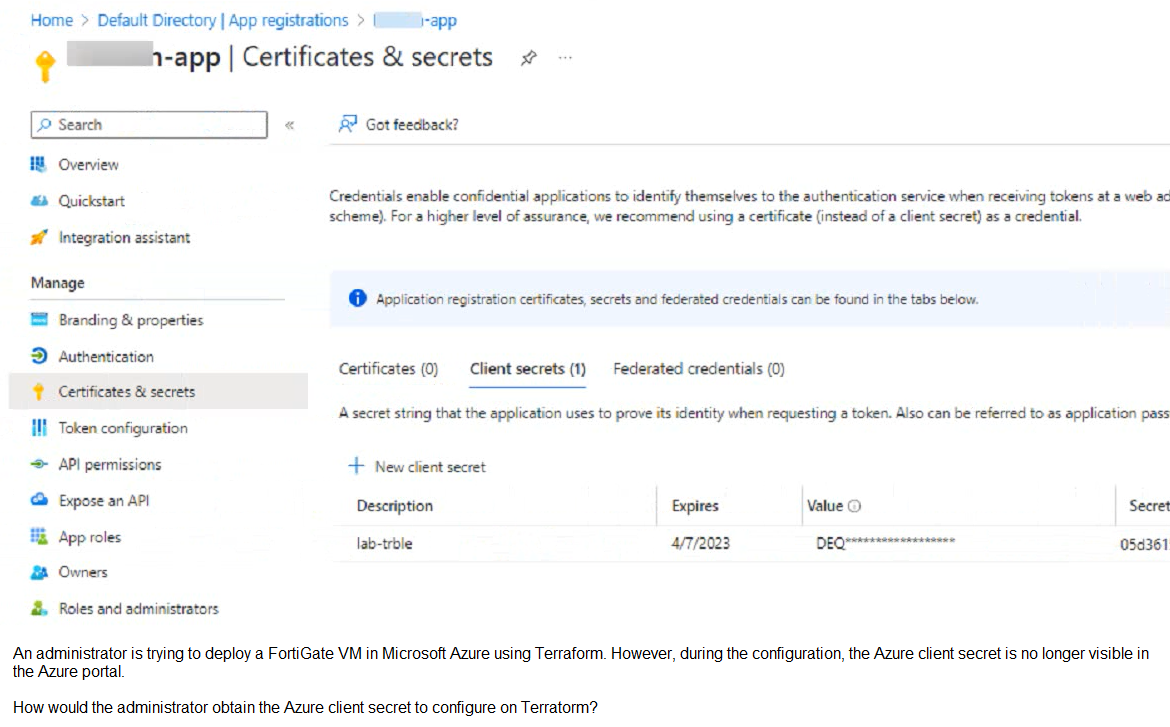The width and height of the screenshot is (1170, 727).
Task: Click the Description column header
Action: [x=395, y=506]
